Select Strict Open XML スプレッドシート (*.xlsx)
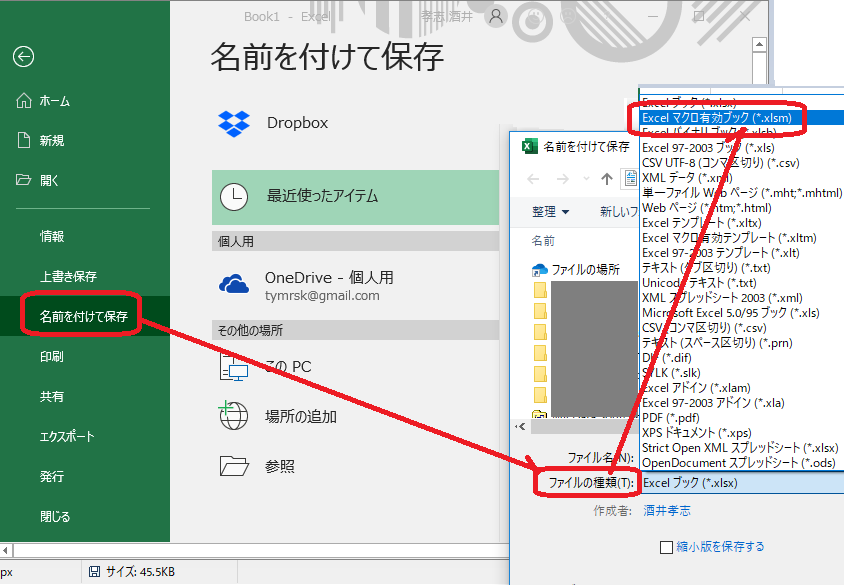Viewport: 844px width, 586px height. click(743, 448)
